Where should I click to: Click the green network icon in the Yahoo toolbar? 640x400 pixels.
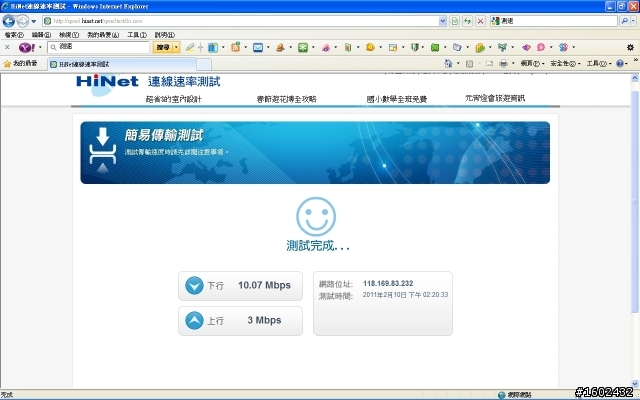(x=502, y=47)
